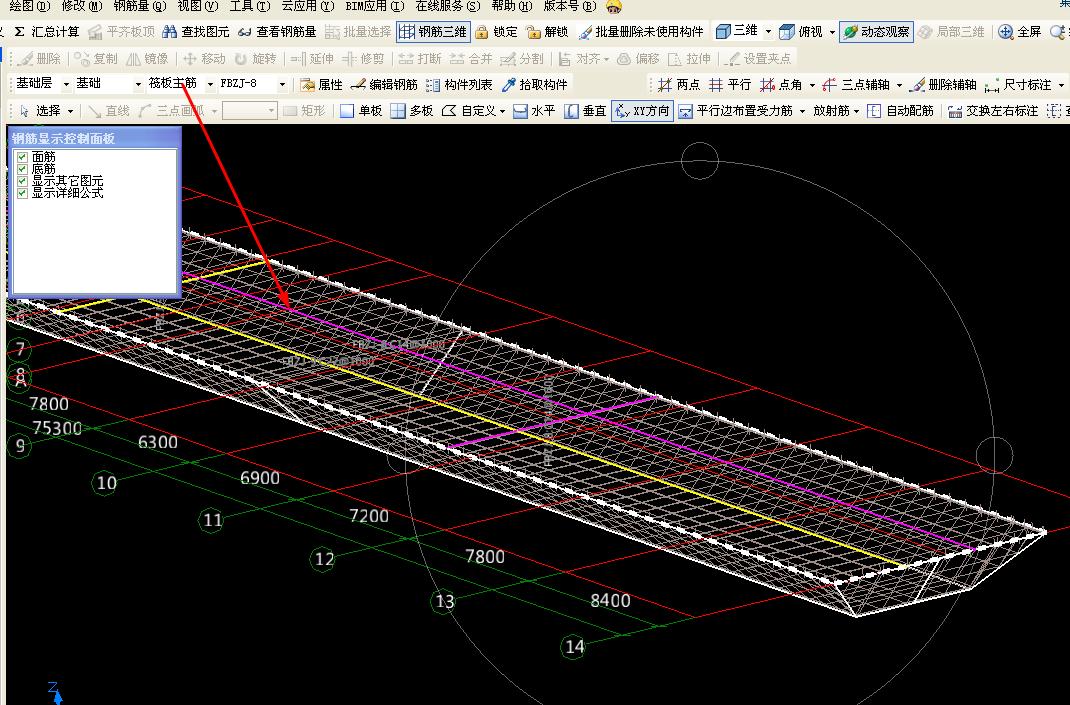Click the 尺寸标注 dimension tool
The width and height of the screenshot is (1070, 705).
tap(1018, 85)
